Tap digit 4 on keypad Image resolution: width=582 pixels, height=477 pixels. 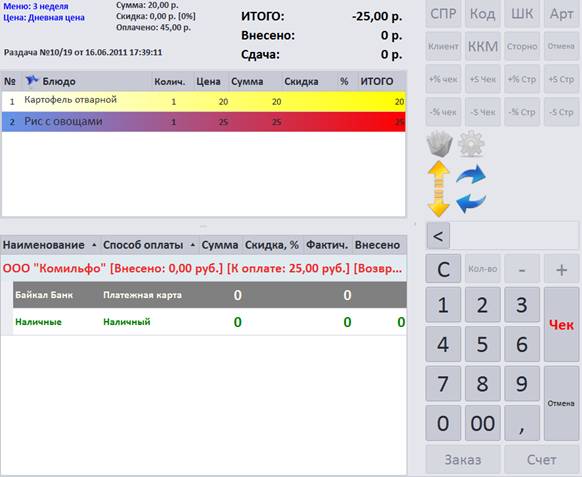tap(443, 344)
